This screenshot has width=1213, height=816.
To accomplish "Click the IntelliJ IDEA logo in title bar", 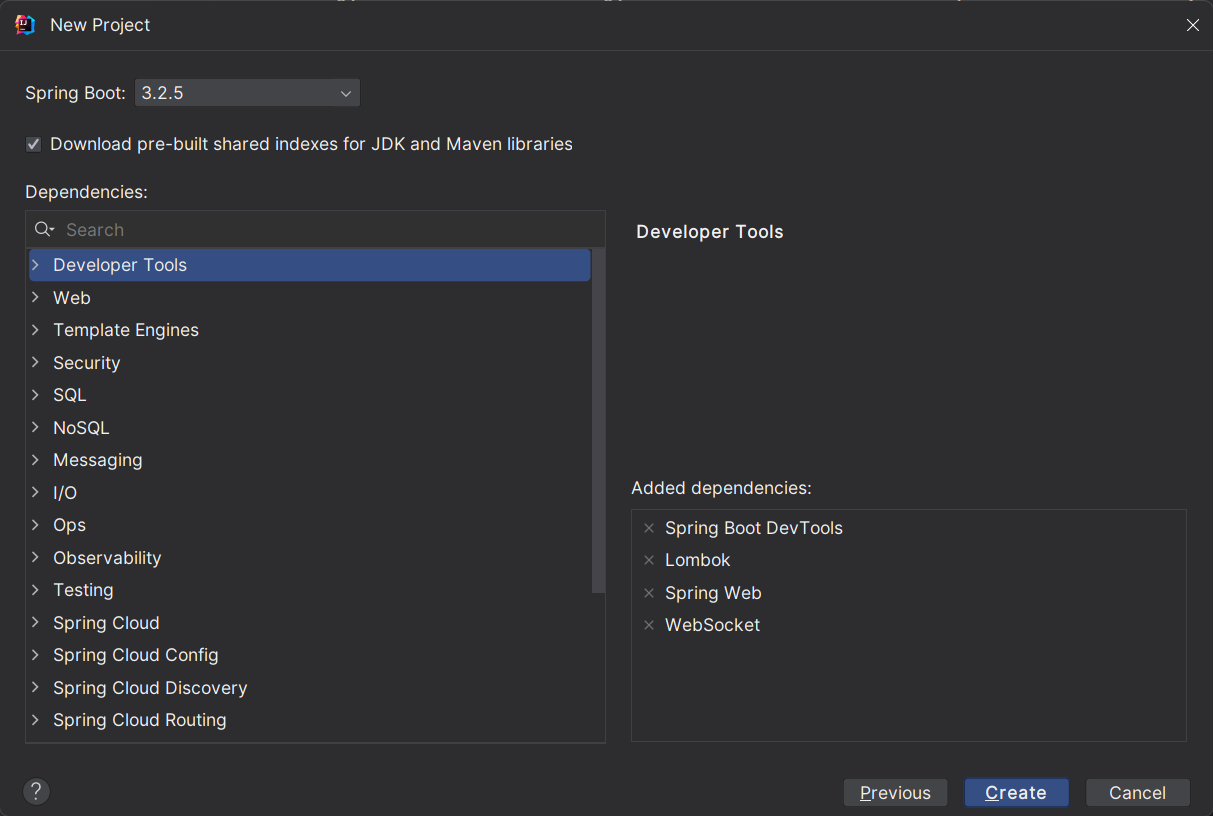I will click(25, 25).
